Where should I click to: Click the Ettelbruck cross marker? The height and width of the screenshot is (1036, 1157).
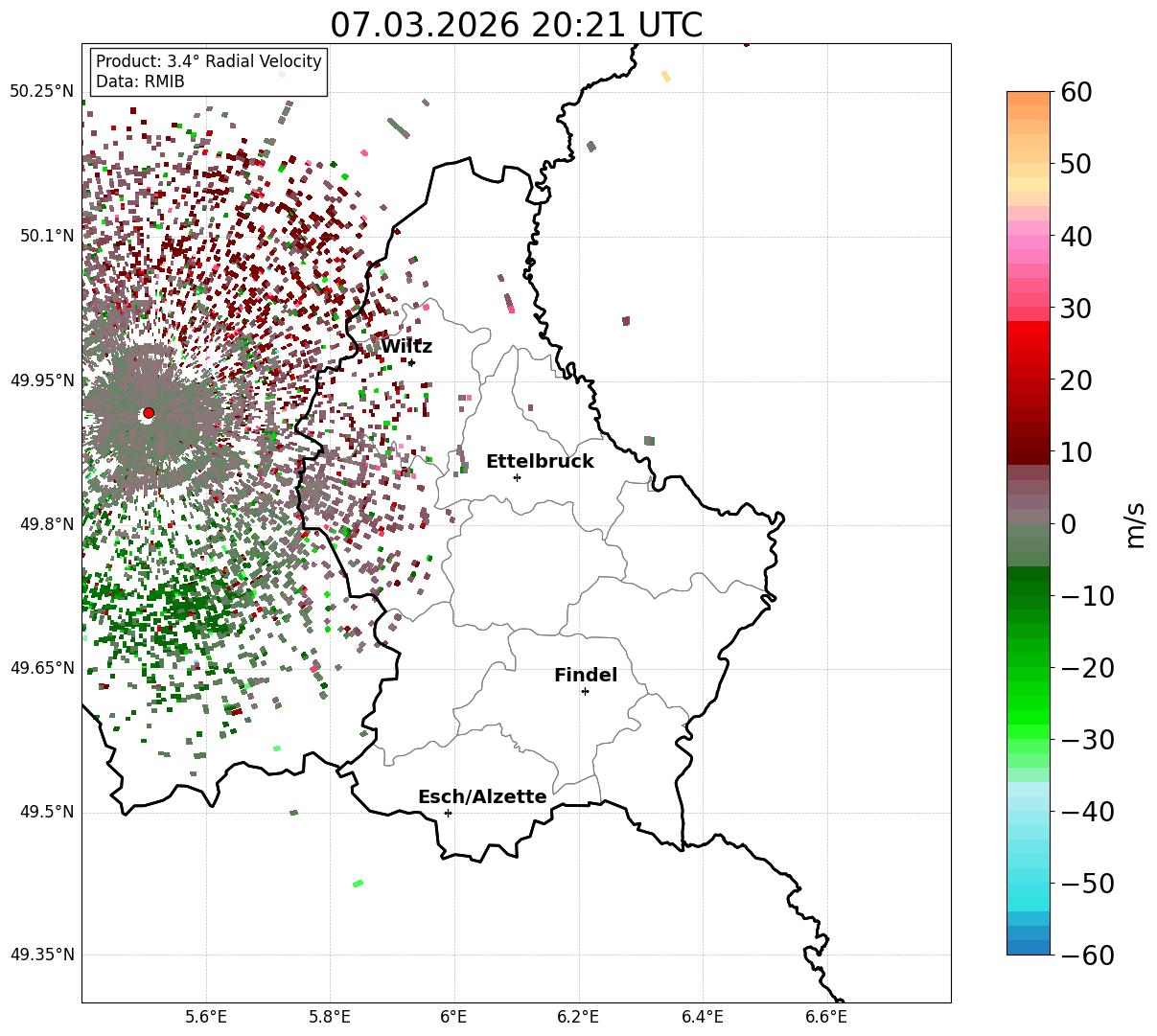(517, 477)
